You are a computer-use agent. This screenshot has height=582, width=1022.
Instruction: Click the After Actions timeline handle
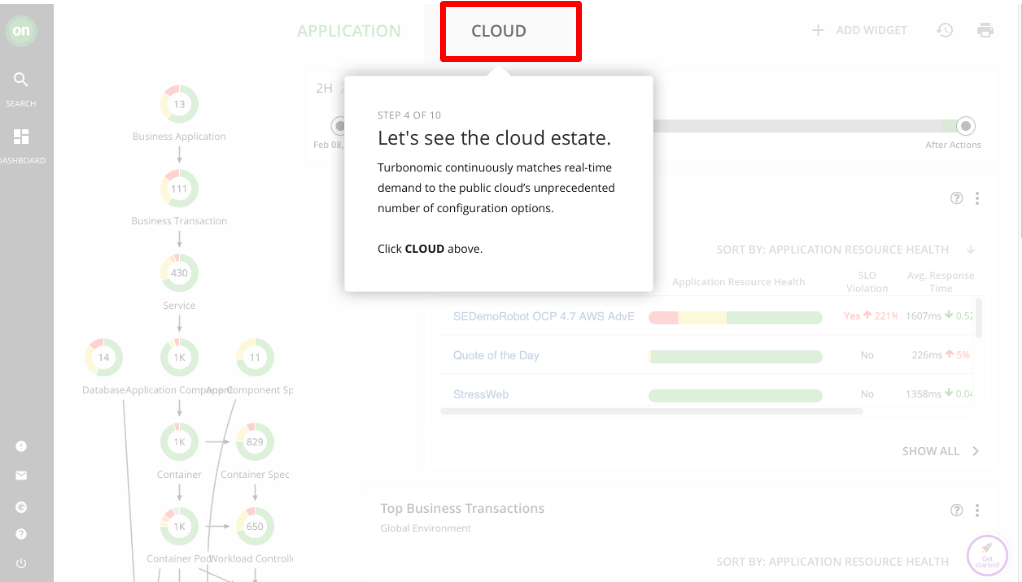tap(965, 126)
